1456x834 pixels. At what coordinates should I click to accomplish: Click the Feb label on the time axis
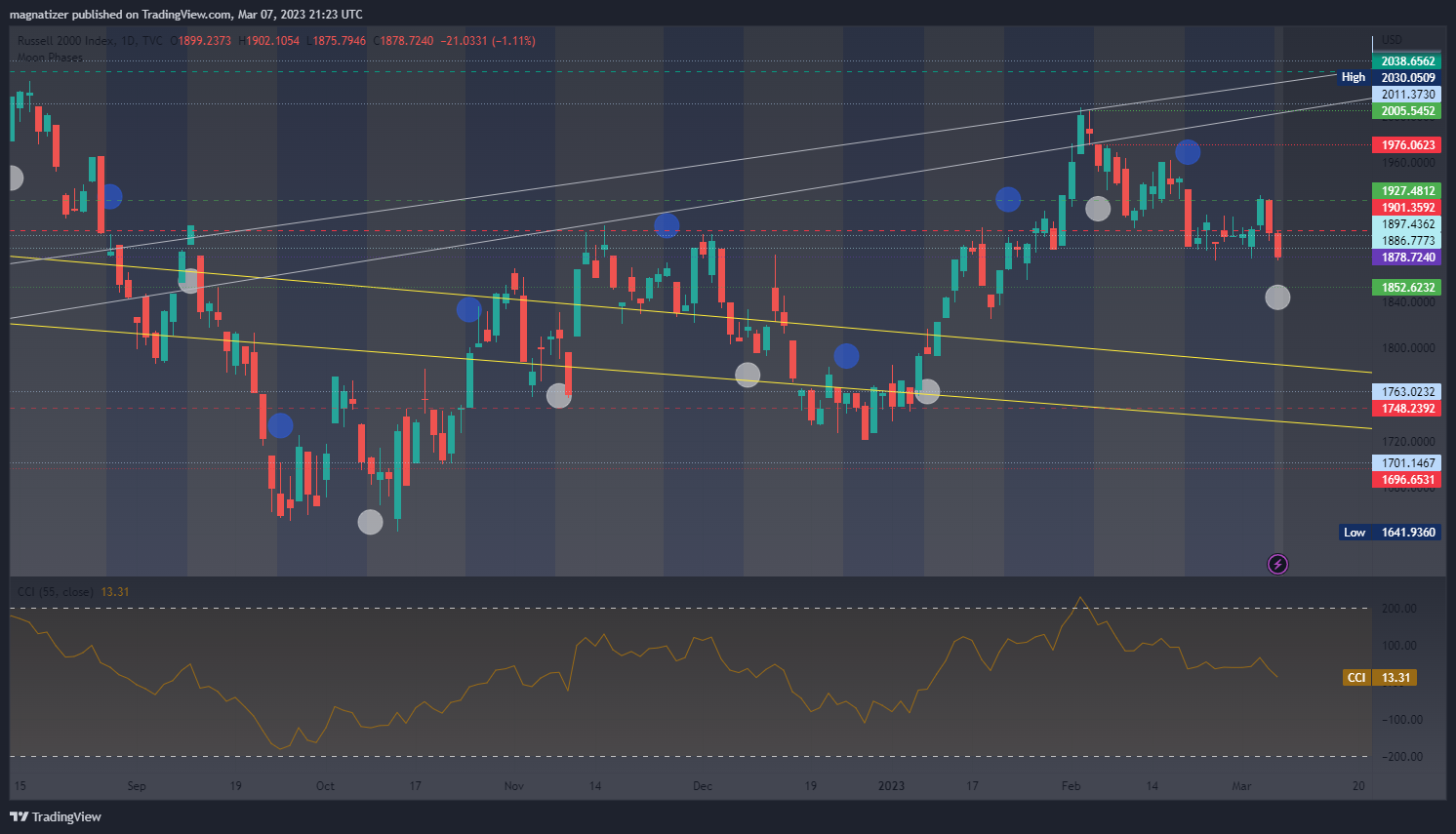pos(1072,786)
